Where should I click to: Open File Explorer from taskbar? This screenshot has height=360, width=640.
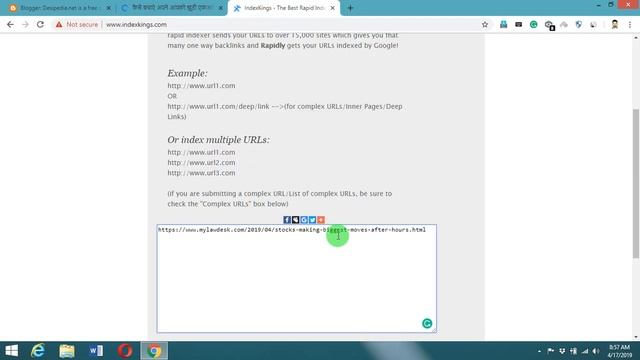click(67, 351)
